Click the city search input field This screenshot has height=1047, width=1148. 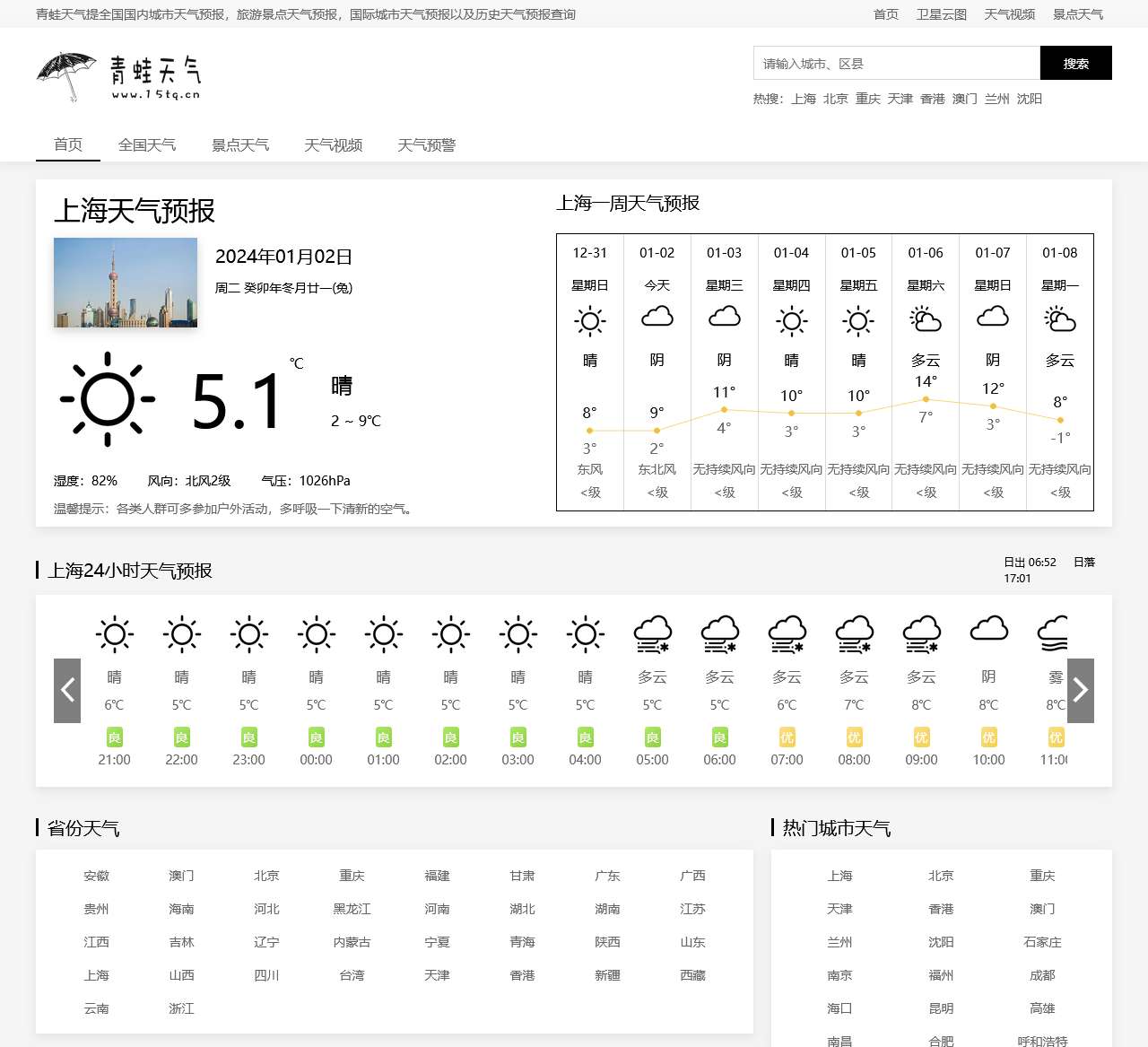tap(896, 64)
